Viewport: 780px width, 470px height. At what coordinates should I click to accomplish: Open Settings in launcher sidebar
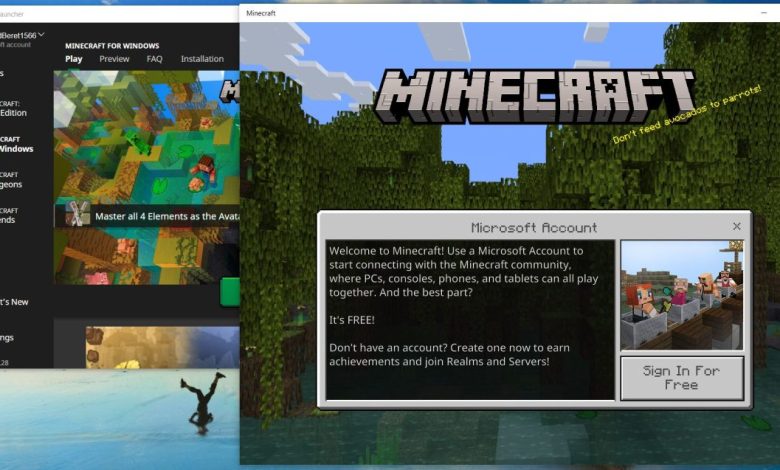tap(7, 338)
